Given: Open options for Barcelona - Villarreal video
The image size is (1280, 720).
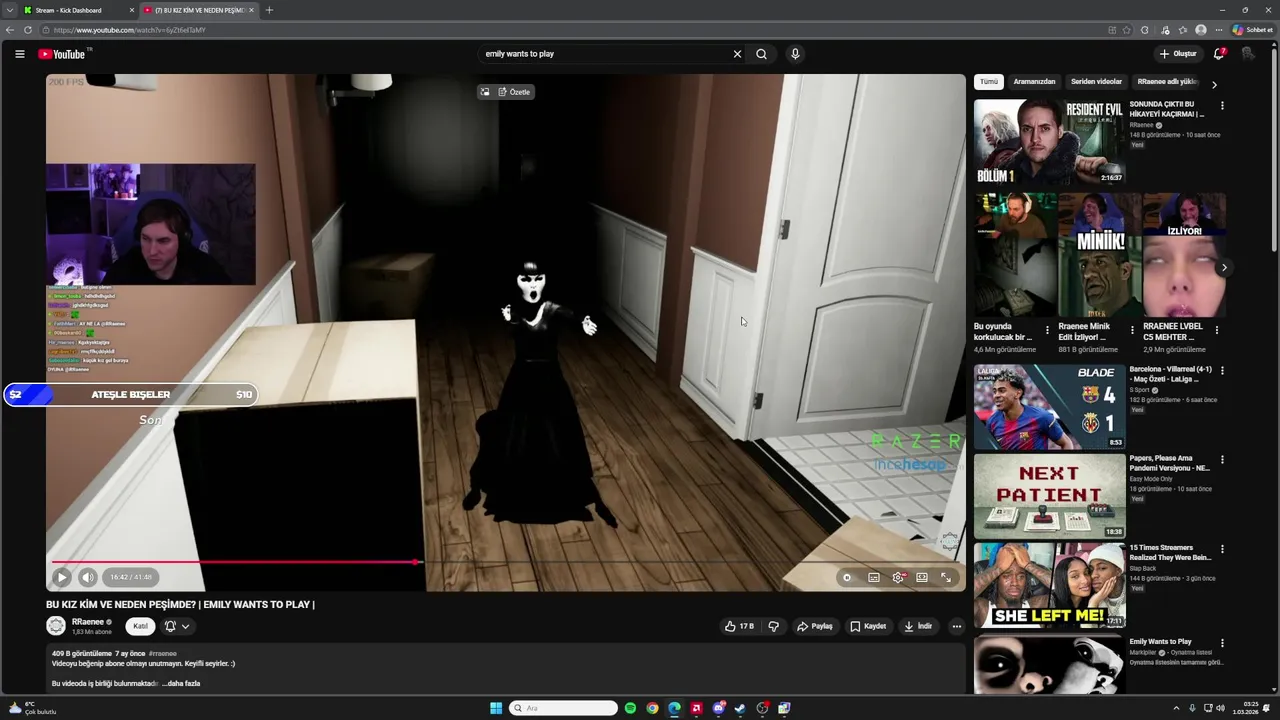Looking at the screenshot, I should [x=1222, y=371].
